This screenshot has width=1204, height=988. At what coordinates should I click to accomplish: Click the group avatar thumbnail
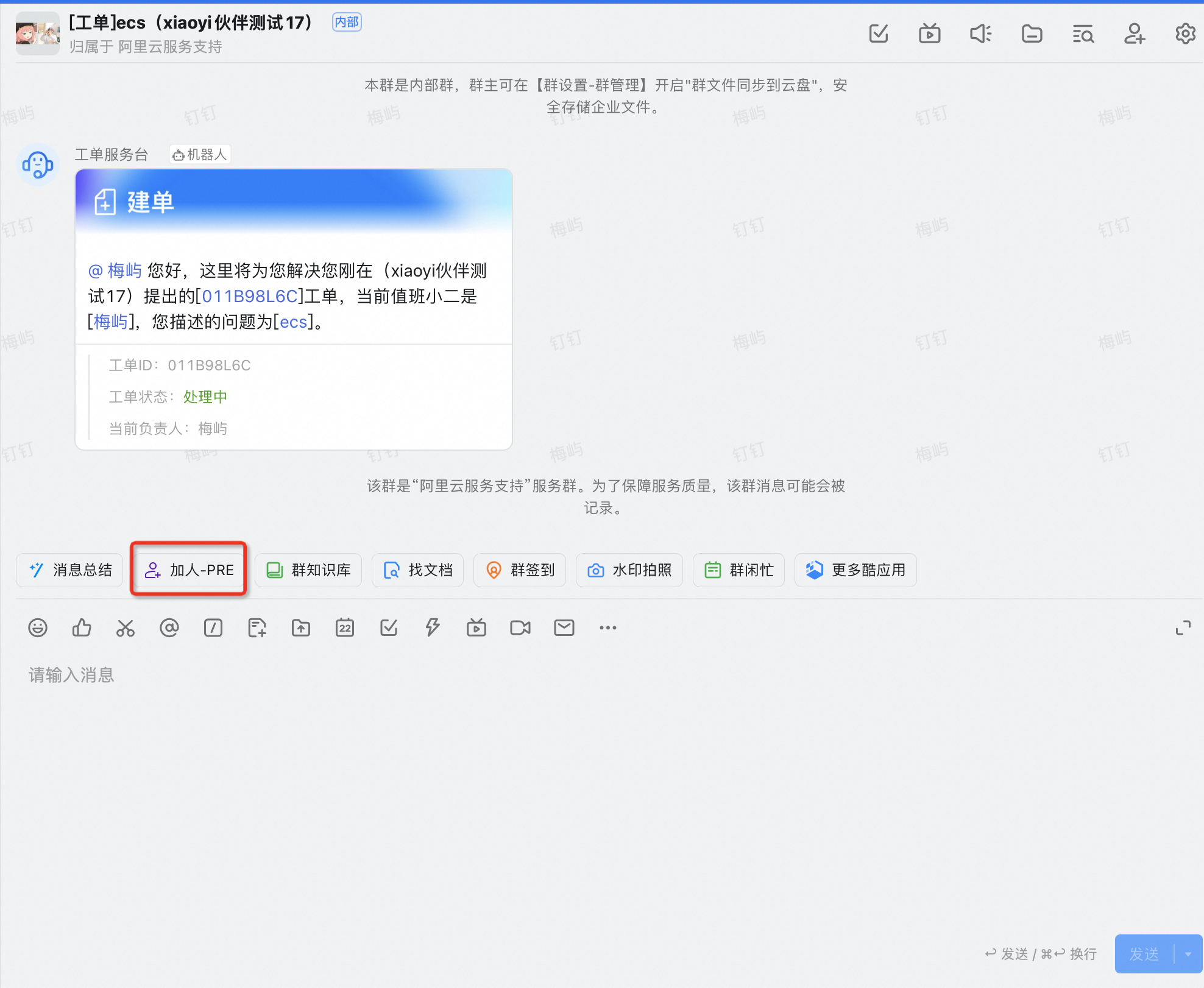(38, 34)
